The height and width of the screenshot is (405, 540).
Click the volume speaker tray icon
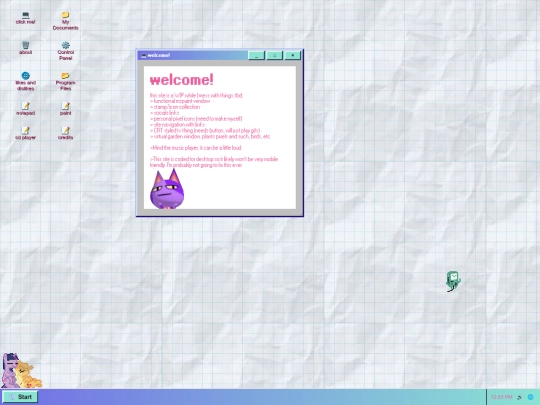(519, 397)
